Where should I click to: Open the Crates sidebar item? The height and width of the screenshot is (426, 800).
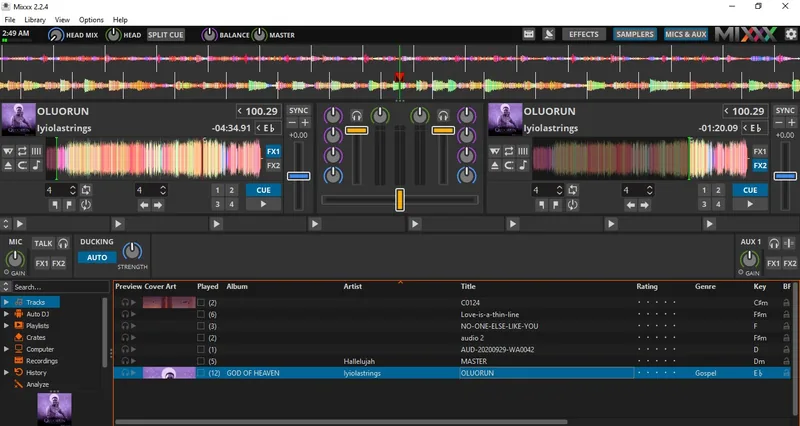[x=36, y=337]
